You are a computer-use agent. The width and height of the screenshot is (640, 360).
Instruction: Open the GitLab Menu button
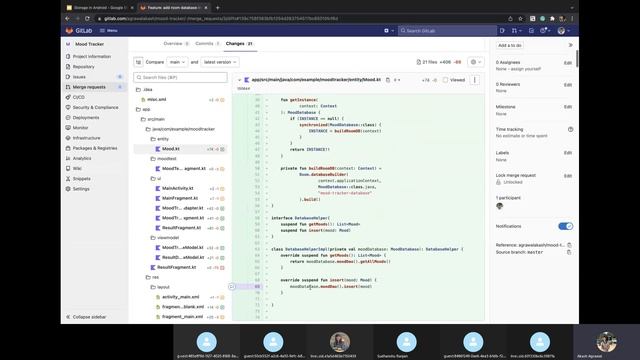tap(109, 31)
